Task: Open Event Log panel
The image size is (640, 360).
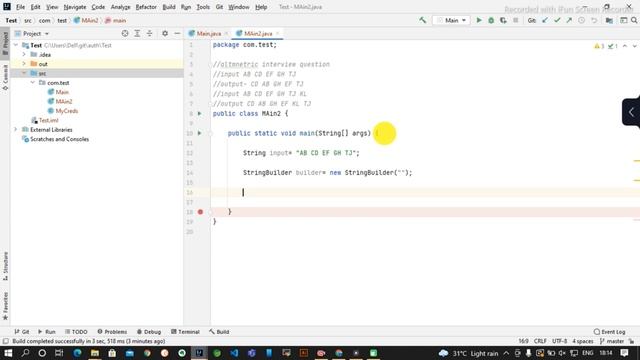Action: [609, 332]
